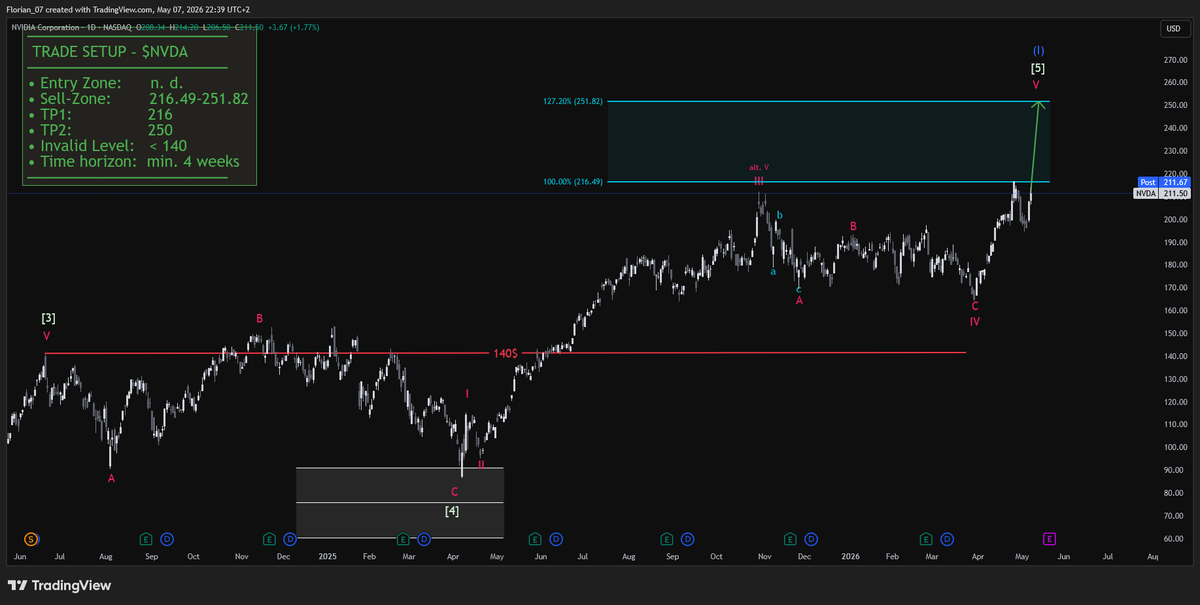Open the November 2024 earnings marker

[270, 538]
